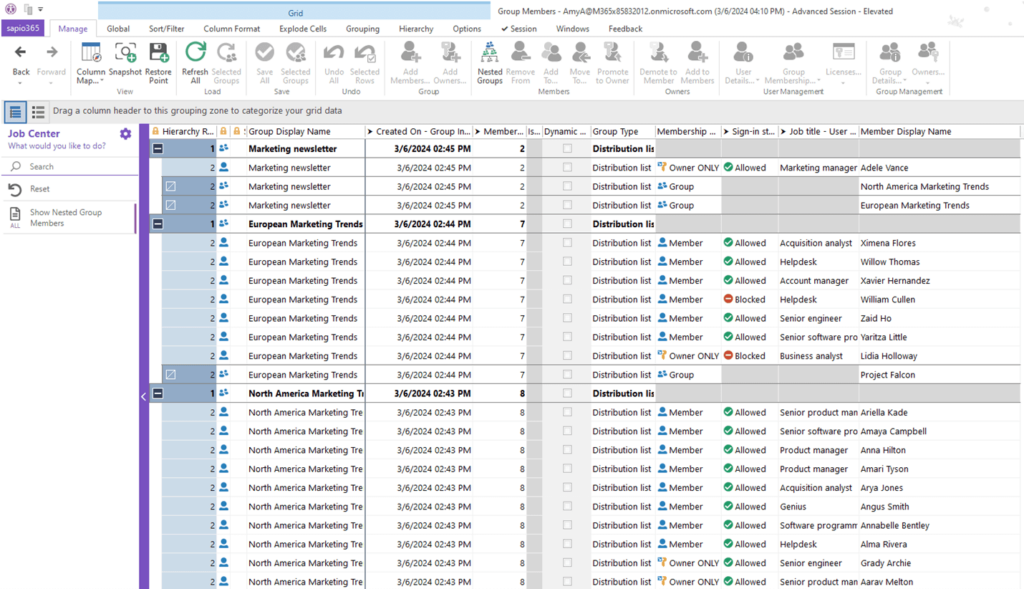Switch to the Column Format tab
Viewport: 1024px width, 589px height.
click(x=231, y=29)
